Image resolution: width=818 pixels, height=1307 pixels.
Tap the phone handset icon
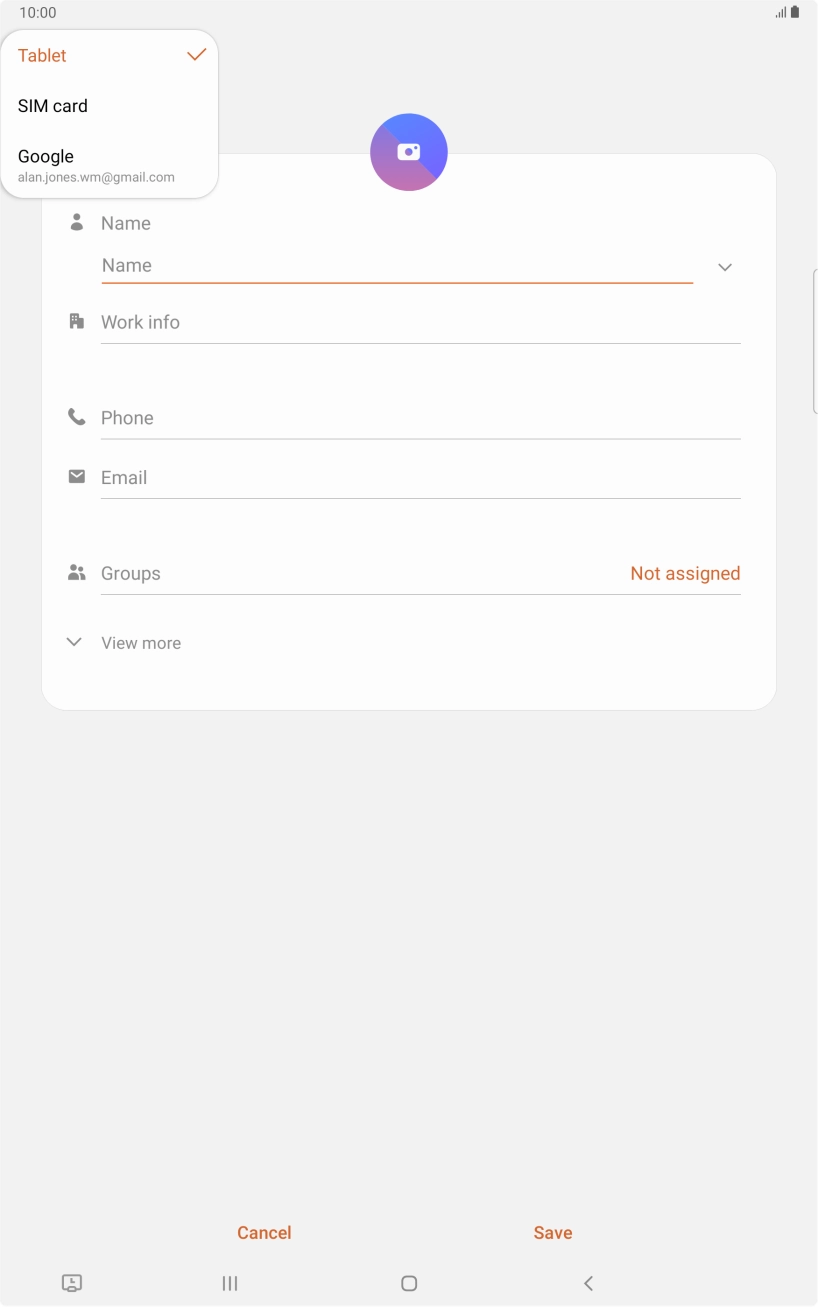tap(76, 417)
